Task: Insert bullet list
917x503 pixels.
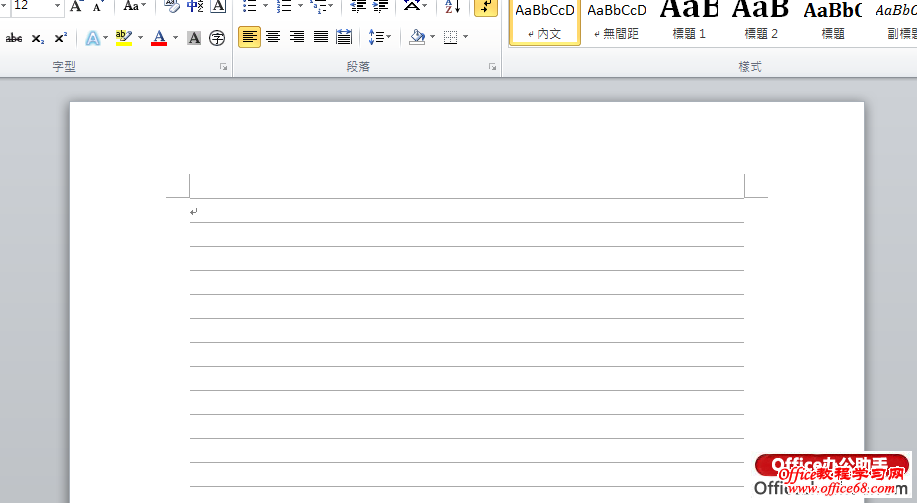Action: tap(250, 6)
